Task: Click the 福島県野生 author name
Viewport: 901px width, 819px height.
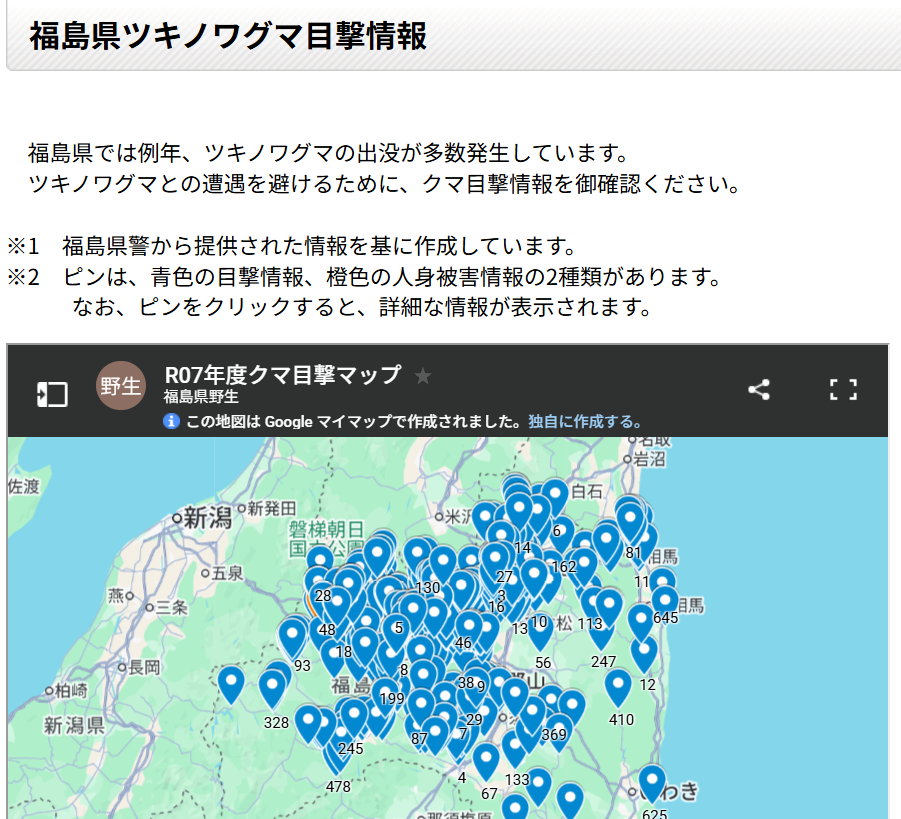Action: click(201, 397)
